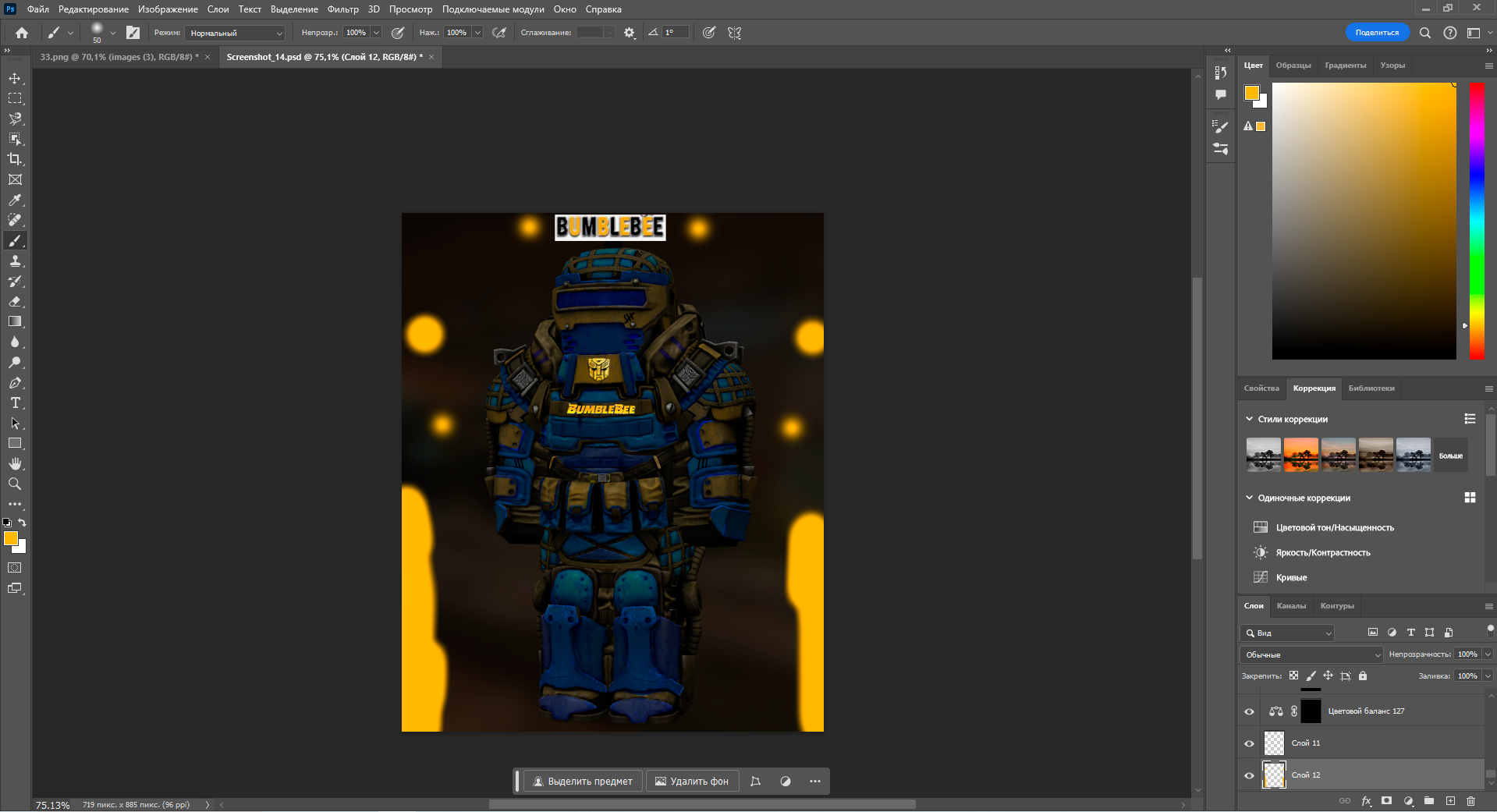Go to Home screen icon
The width and height of the screenshot is (1497, 812).
[22, 33]
